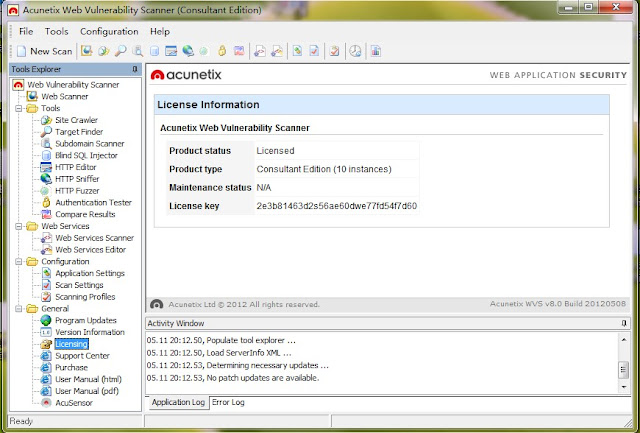Open HTTP Sniffer globe toolbar icon
This screenshot has height=433, width=640.
(188, 51)
